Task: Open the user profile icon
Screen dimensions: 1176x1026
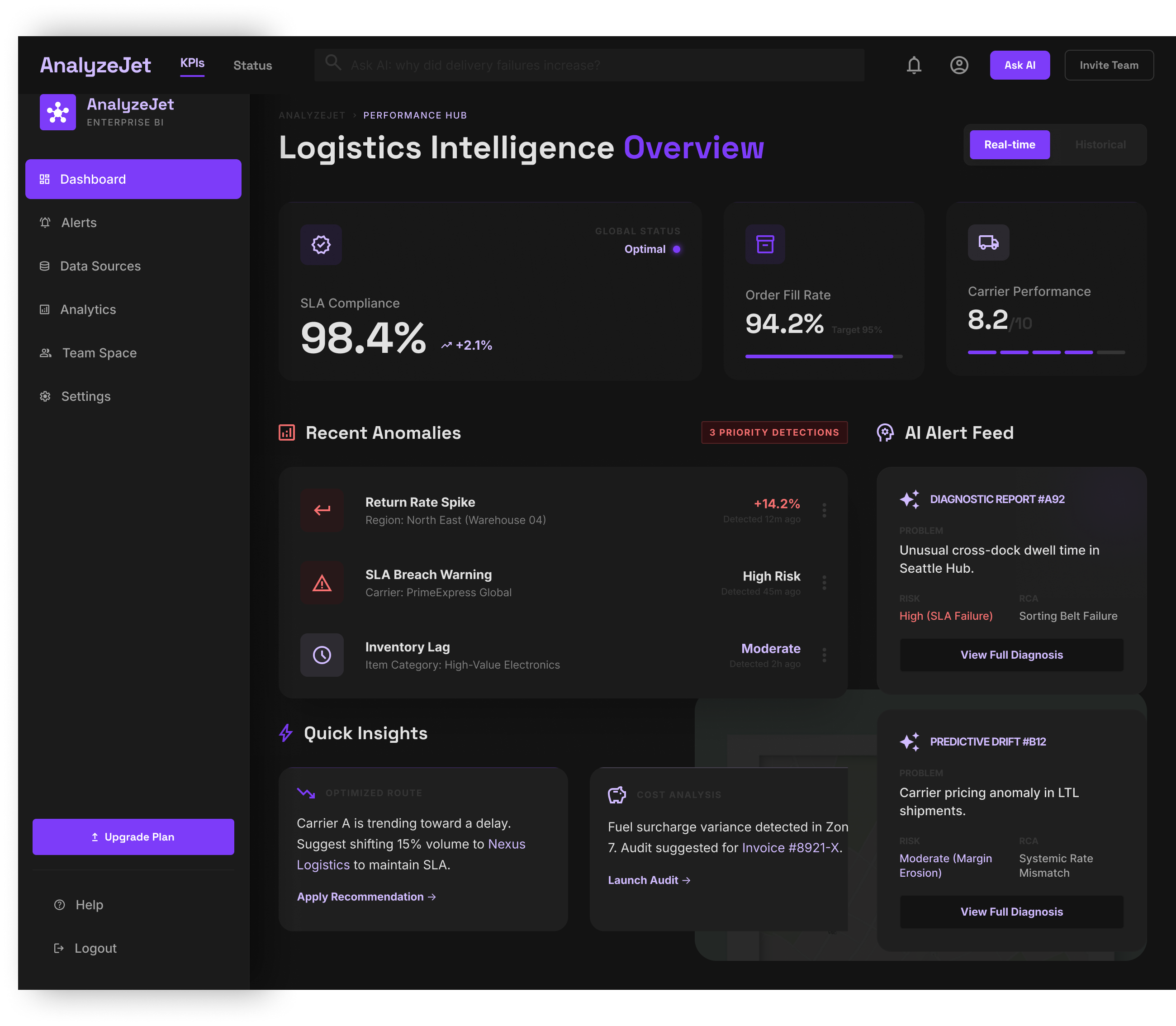Action: click(960, 65)
